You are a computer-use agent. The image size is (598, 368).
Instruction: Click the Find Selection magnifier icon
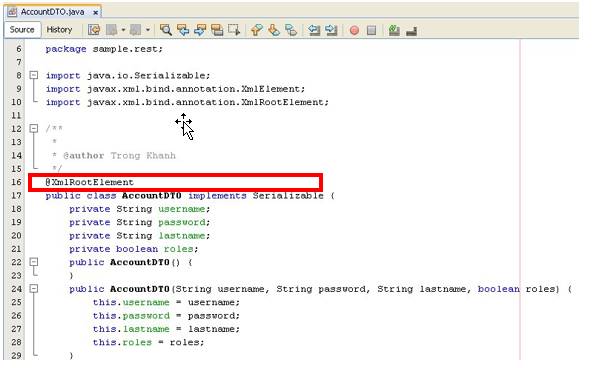[166, 30]
